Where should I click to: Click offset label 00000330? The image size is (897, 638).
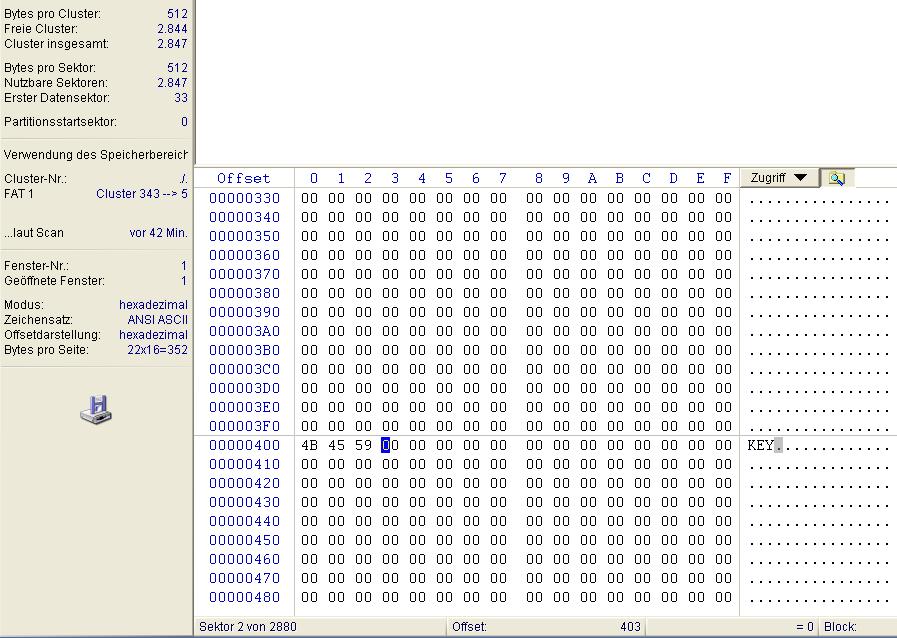tap(244, 198)
